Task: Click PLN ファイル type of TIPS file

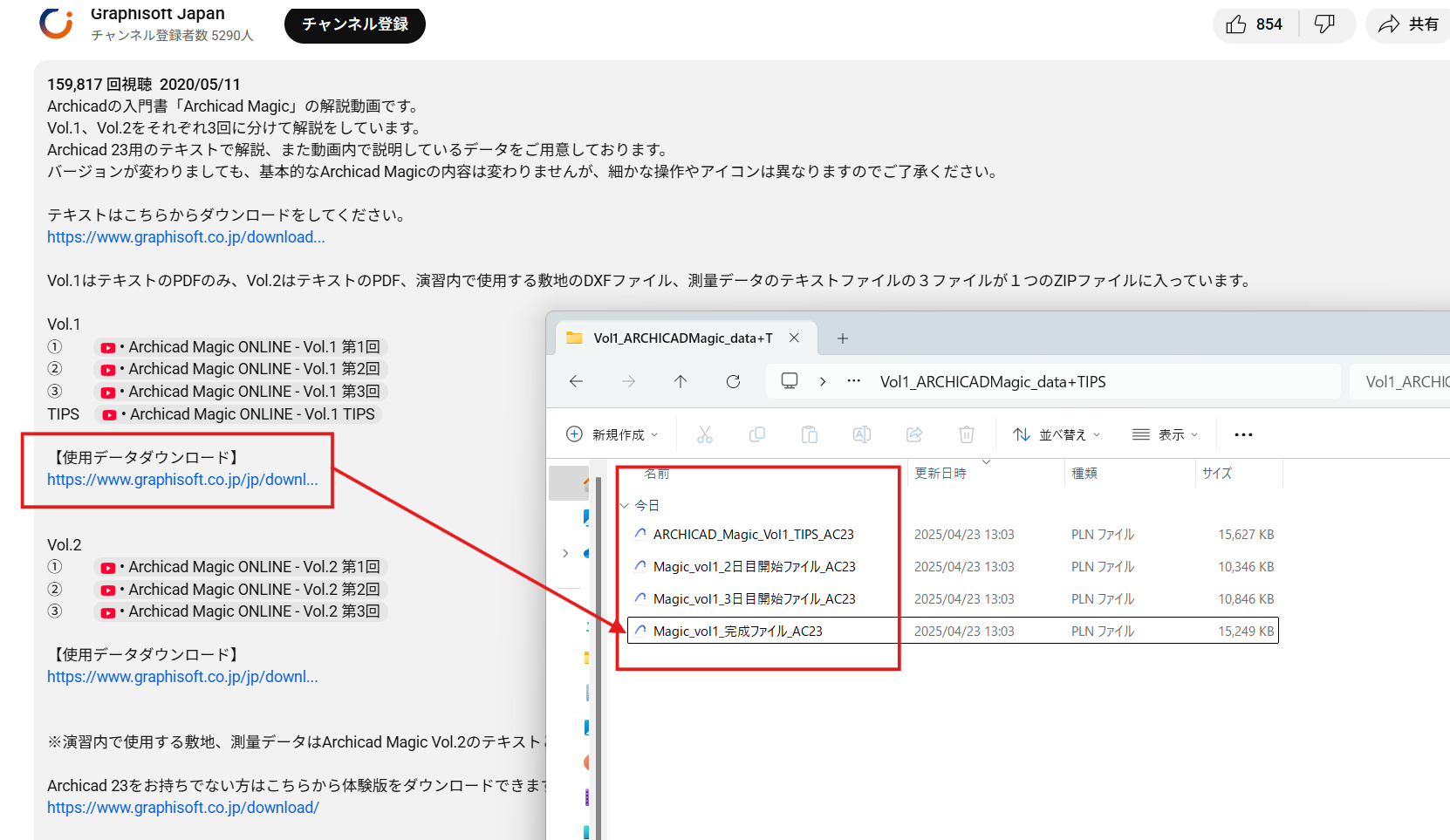Action: tap(1103, 535)
